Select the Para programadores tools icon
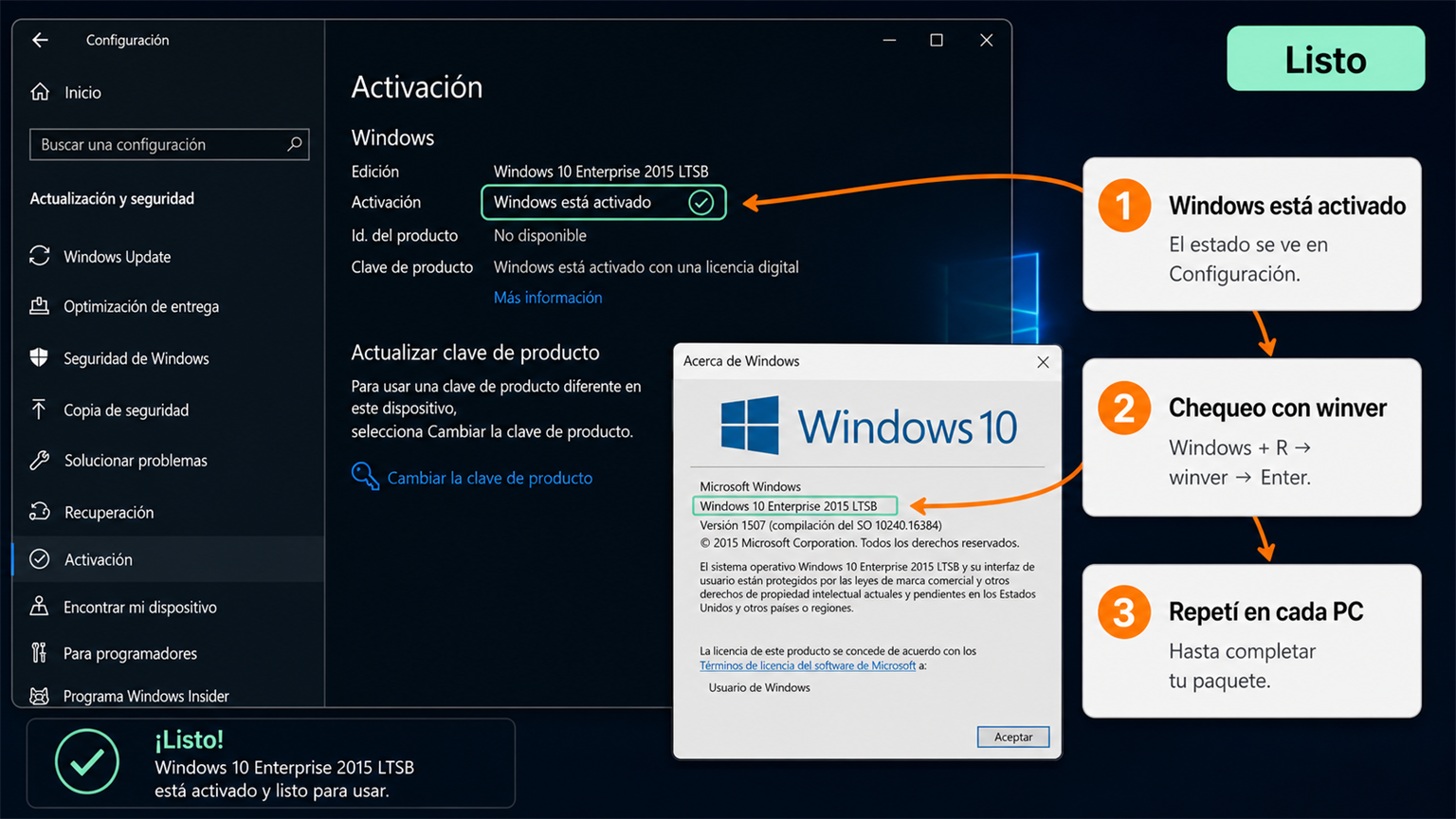 39,652
